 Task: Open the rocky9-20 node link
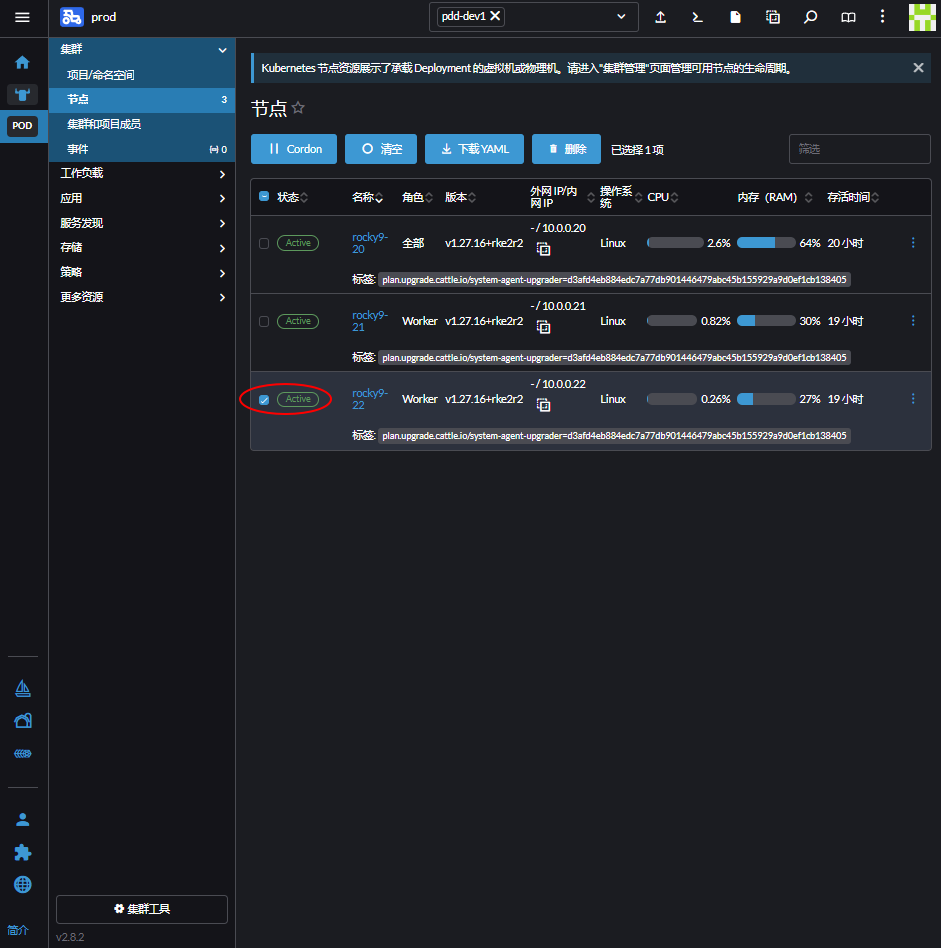pyautogui.click(x=370, y=243)
